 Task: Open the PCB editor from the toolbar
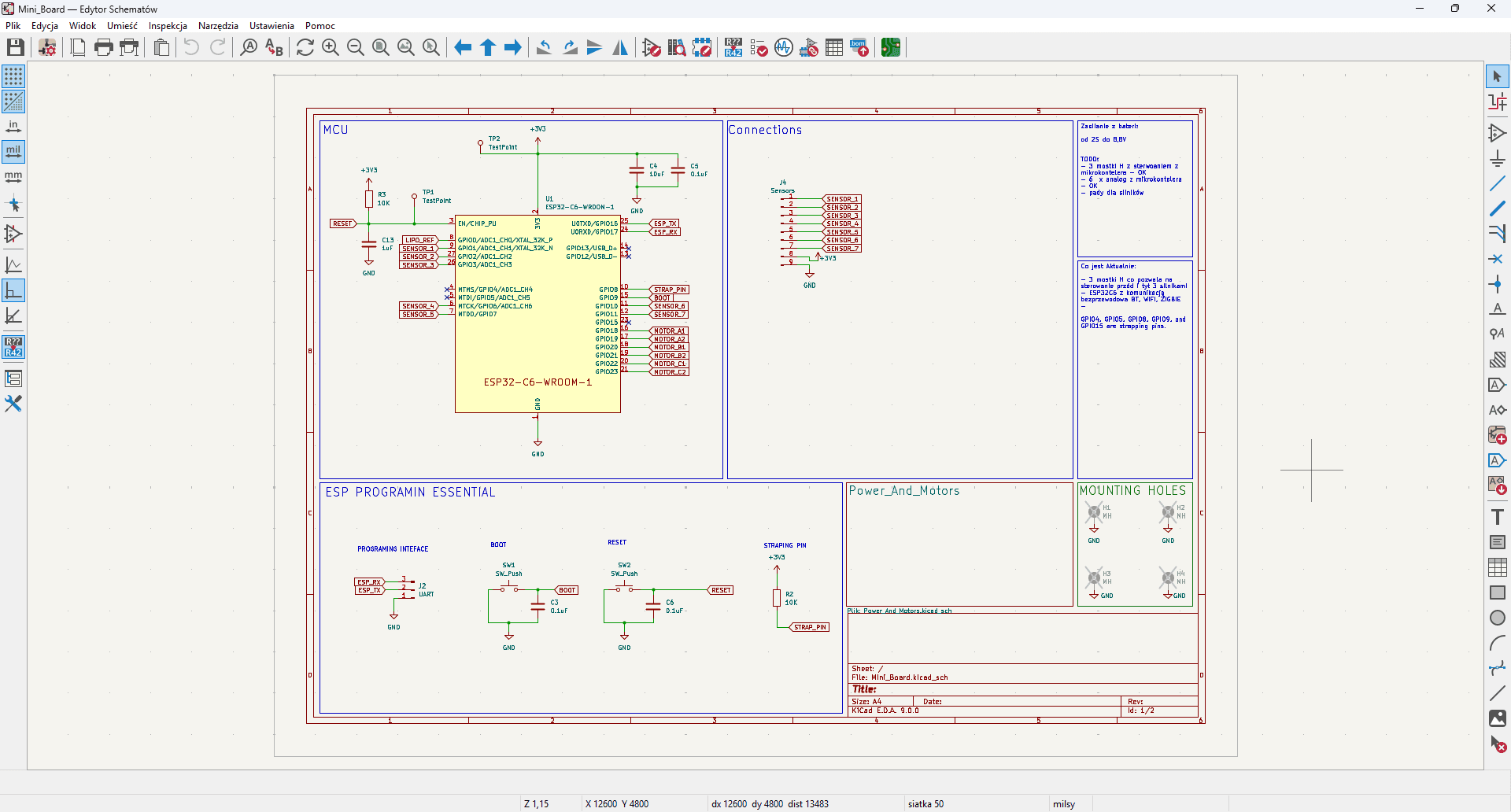pos(890,48)
